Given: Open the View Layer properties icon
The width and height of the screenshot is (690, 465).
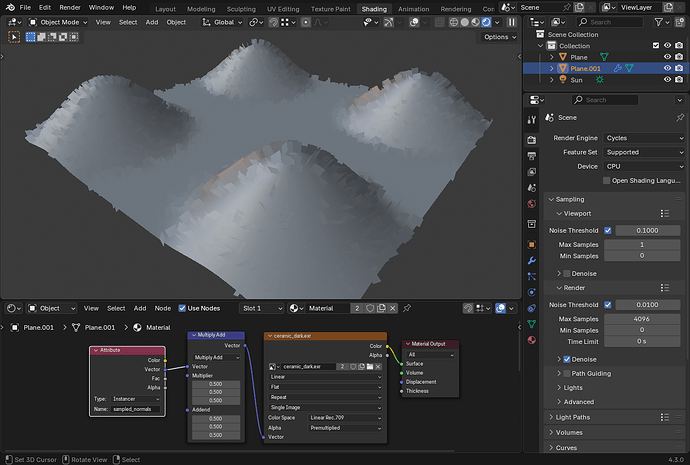Looking at the screenshot, I should [532, 172].
